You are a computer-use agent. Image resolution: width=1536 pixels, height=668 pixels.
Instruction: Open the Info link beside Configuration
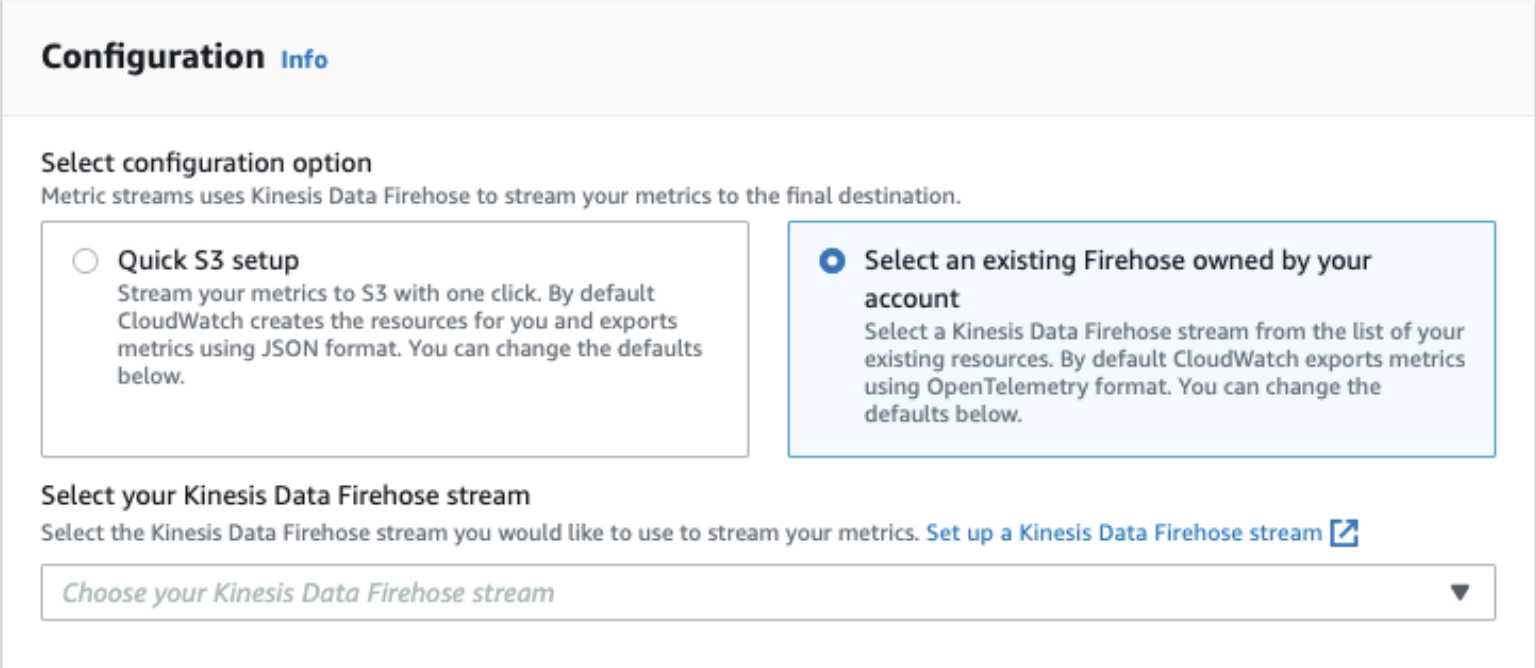(304, 60)
